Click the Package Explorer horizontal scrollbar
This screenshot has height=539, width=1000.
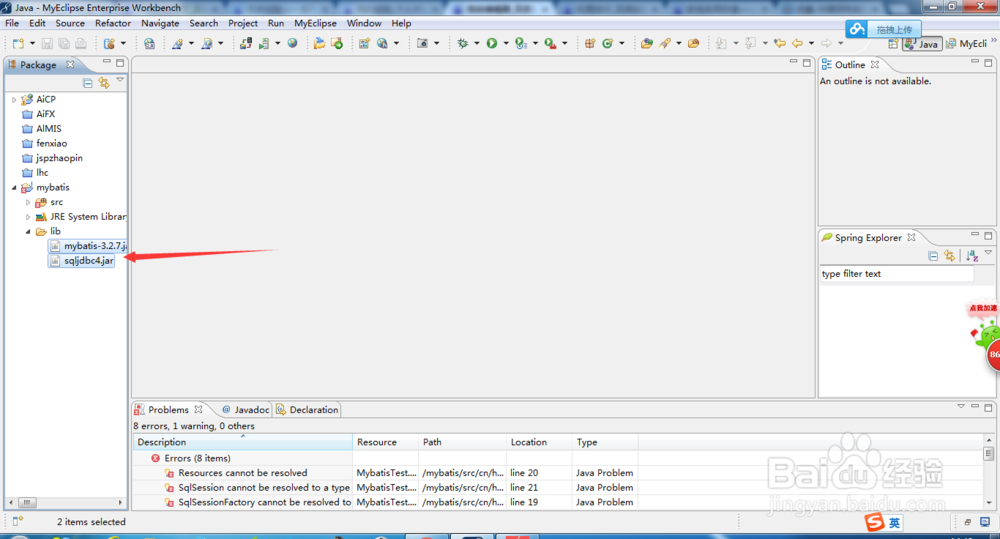(x=65, y=503)
